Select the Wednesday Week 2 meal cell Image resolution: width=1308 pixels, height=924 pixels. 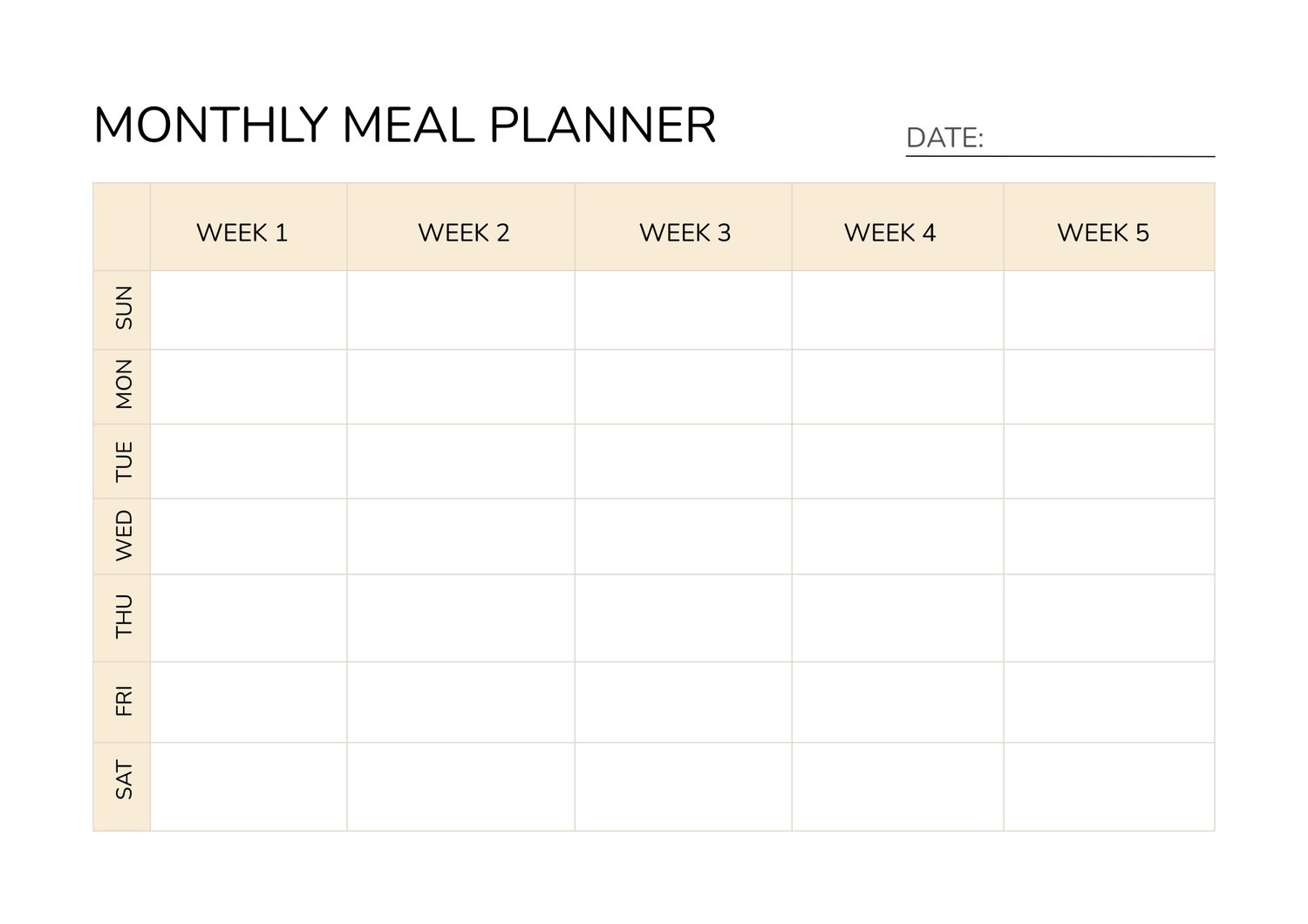[460, 536]
